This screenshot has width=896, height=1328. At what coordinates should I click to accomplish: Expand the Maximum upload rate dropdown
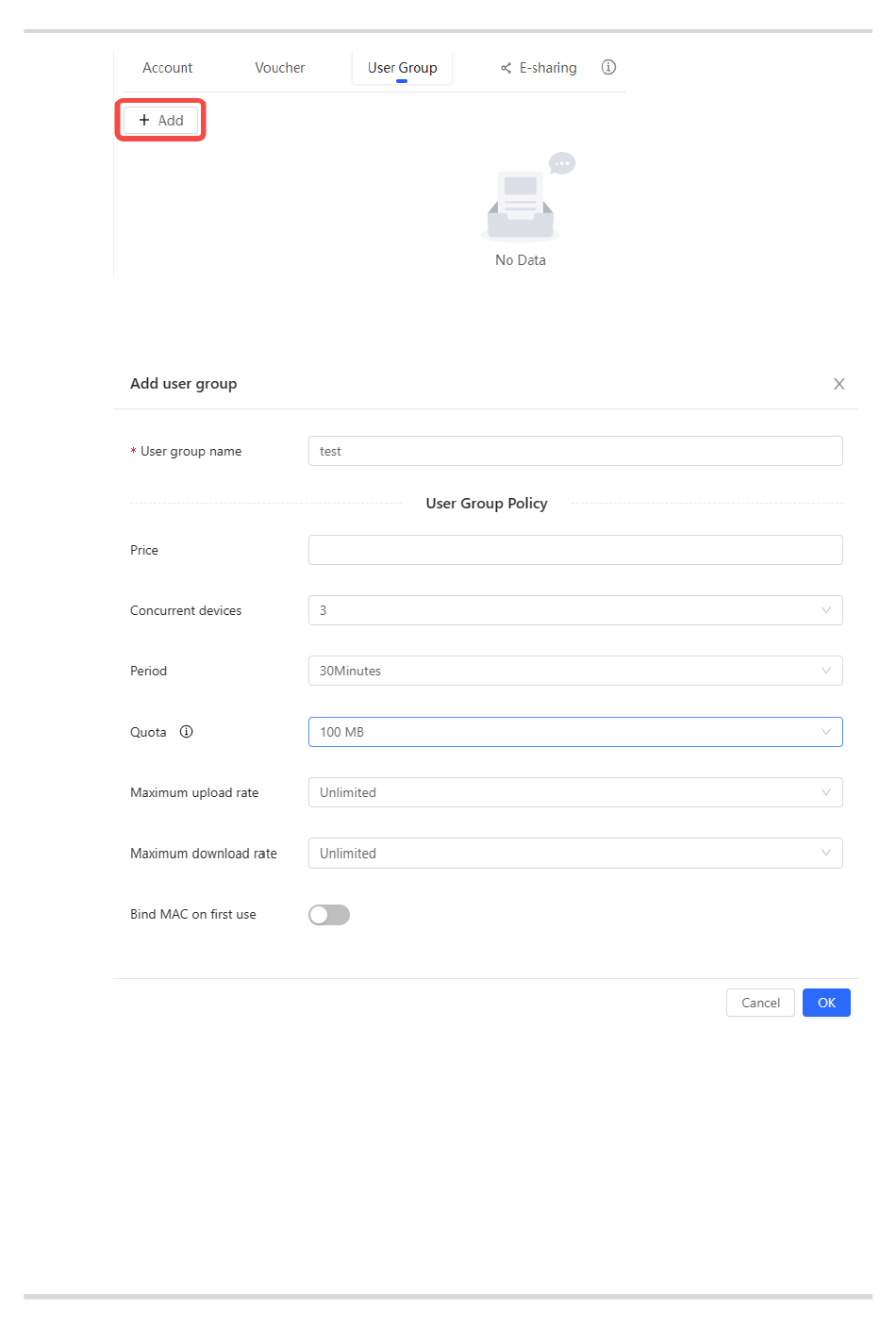click(575, 792)
